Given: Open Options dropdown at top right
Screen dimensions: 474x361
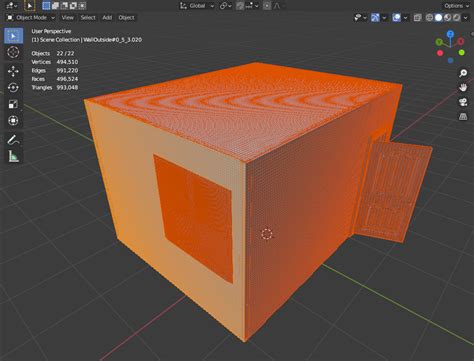Looking at the screenshot, I should click(456, 6).
